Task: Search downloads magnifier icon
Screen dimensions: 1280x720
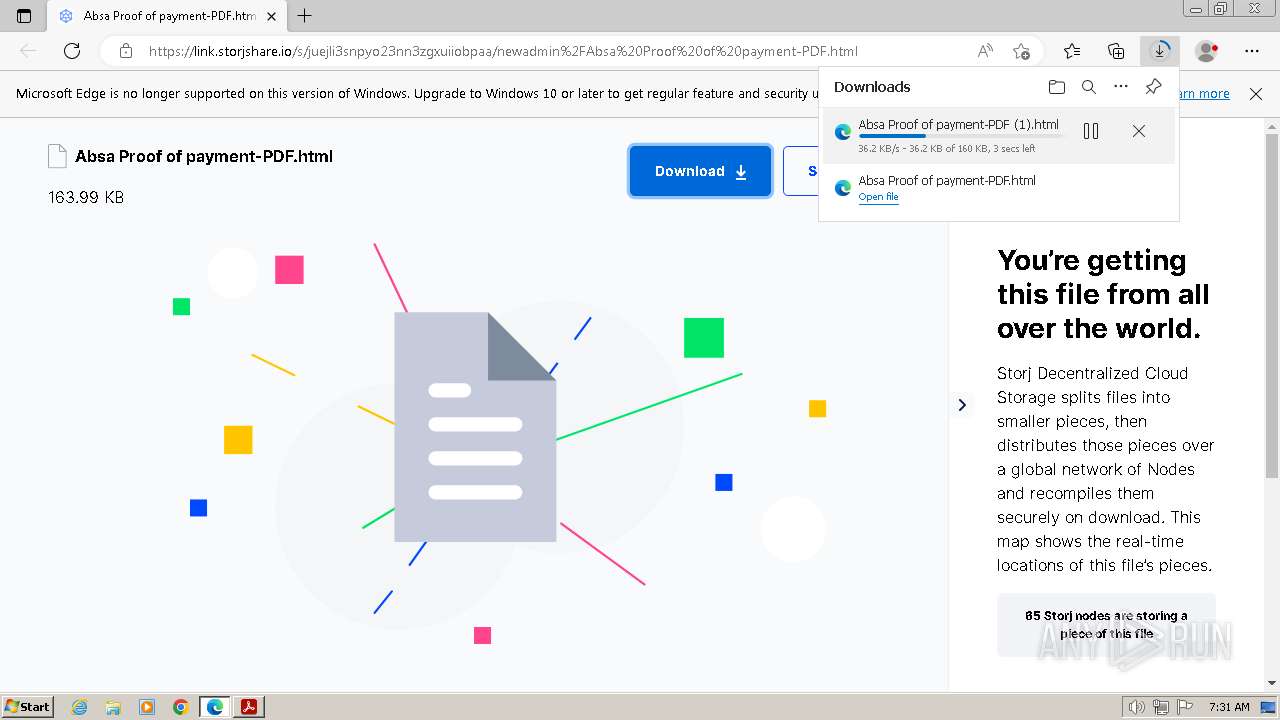Action: [1089, 87]
